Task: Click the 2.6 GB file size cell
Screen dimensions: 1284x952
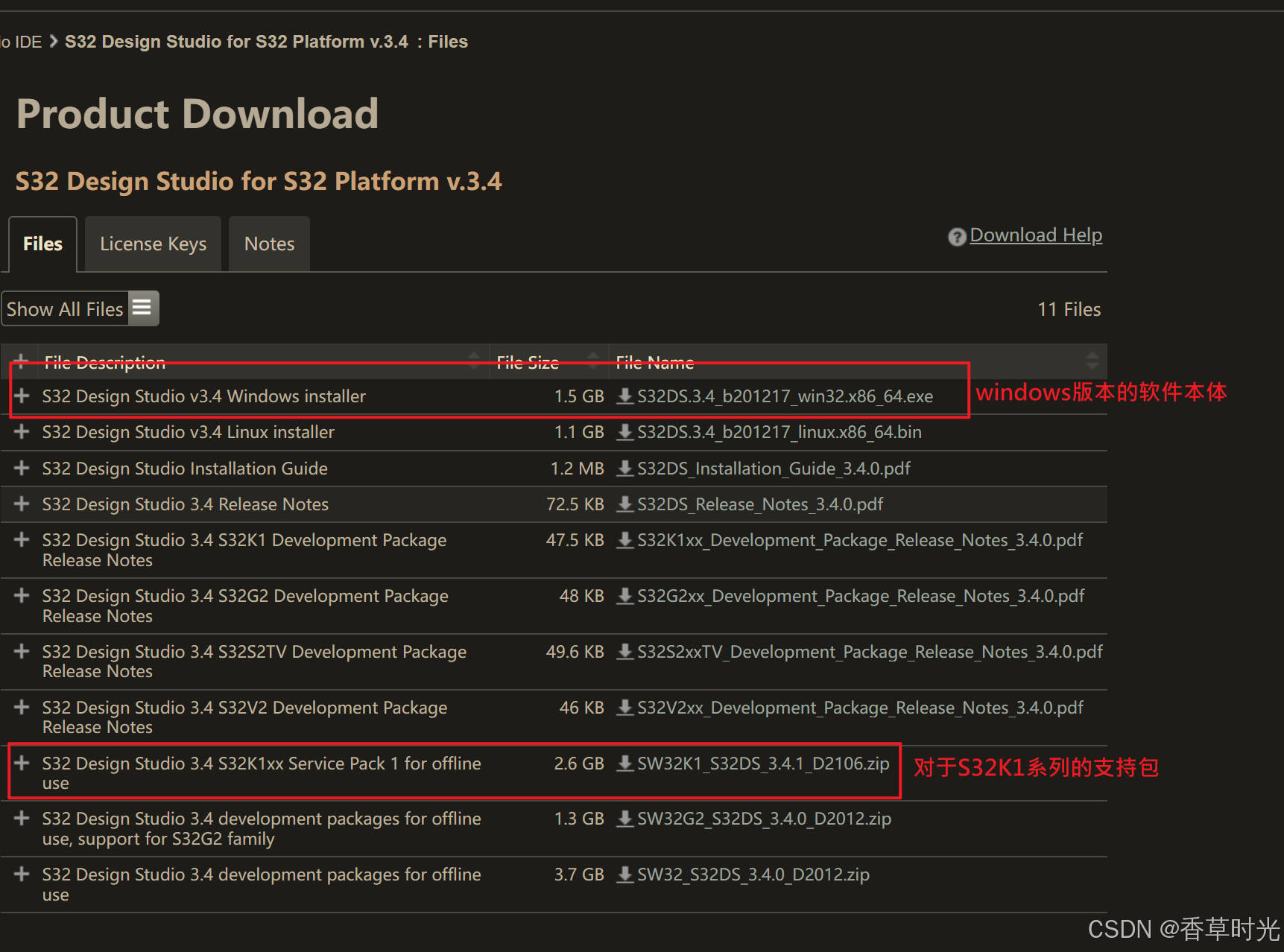Action: coord(579,764)
